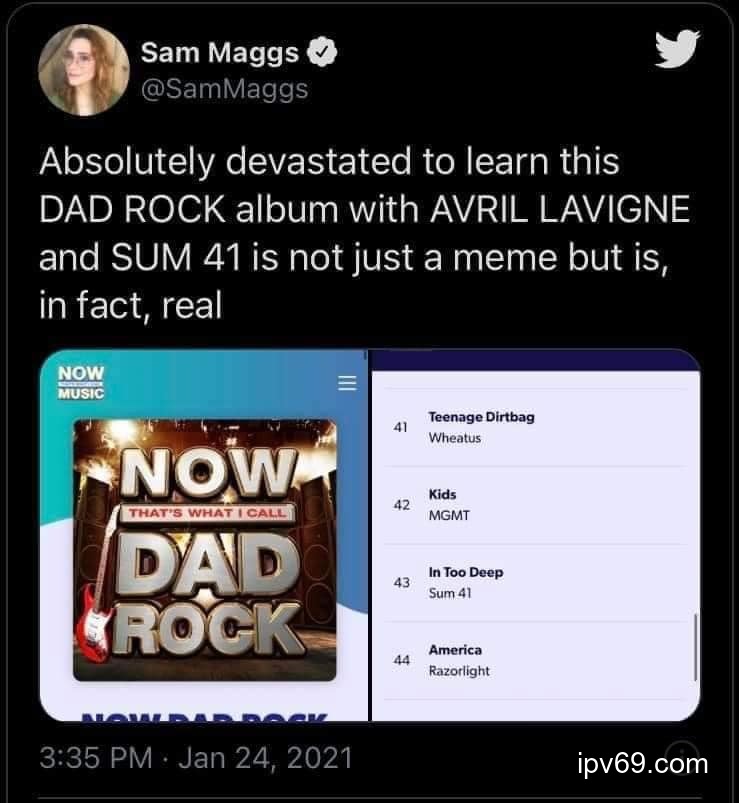Click the tweet text body
Screen dimensions: 739x803
pyautogui.click(x=364, y=233)
